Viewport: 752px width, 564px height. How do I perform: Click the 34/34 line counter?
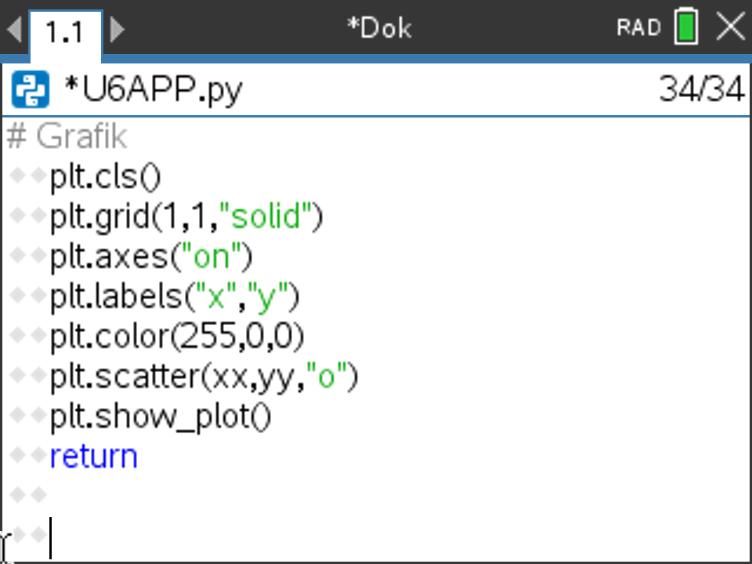[701, 91]
